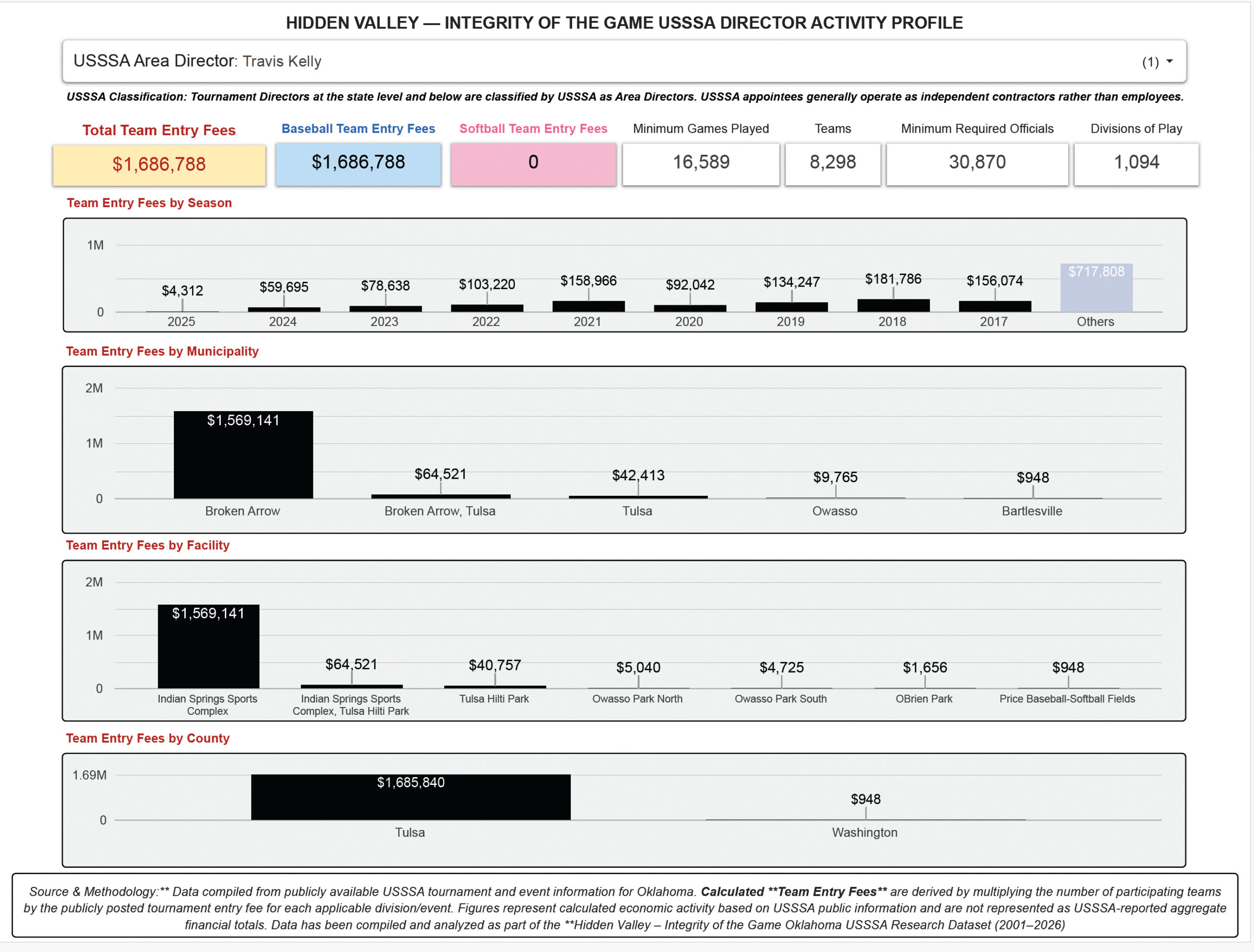Image resolution: width=1254 pixels, height=952 pixels.
Task: Select the 2021 bar in the Season chart
Action: point(588,306)
